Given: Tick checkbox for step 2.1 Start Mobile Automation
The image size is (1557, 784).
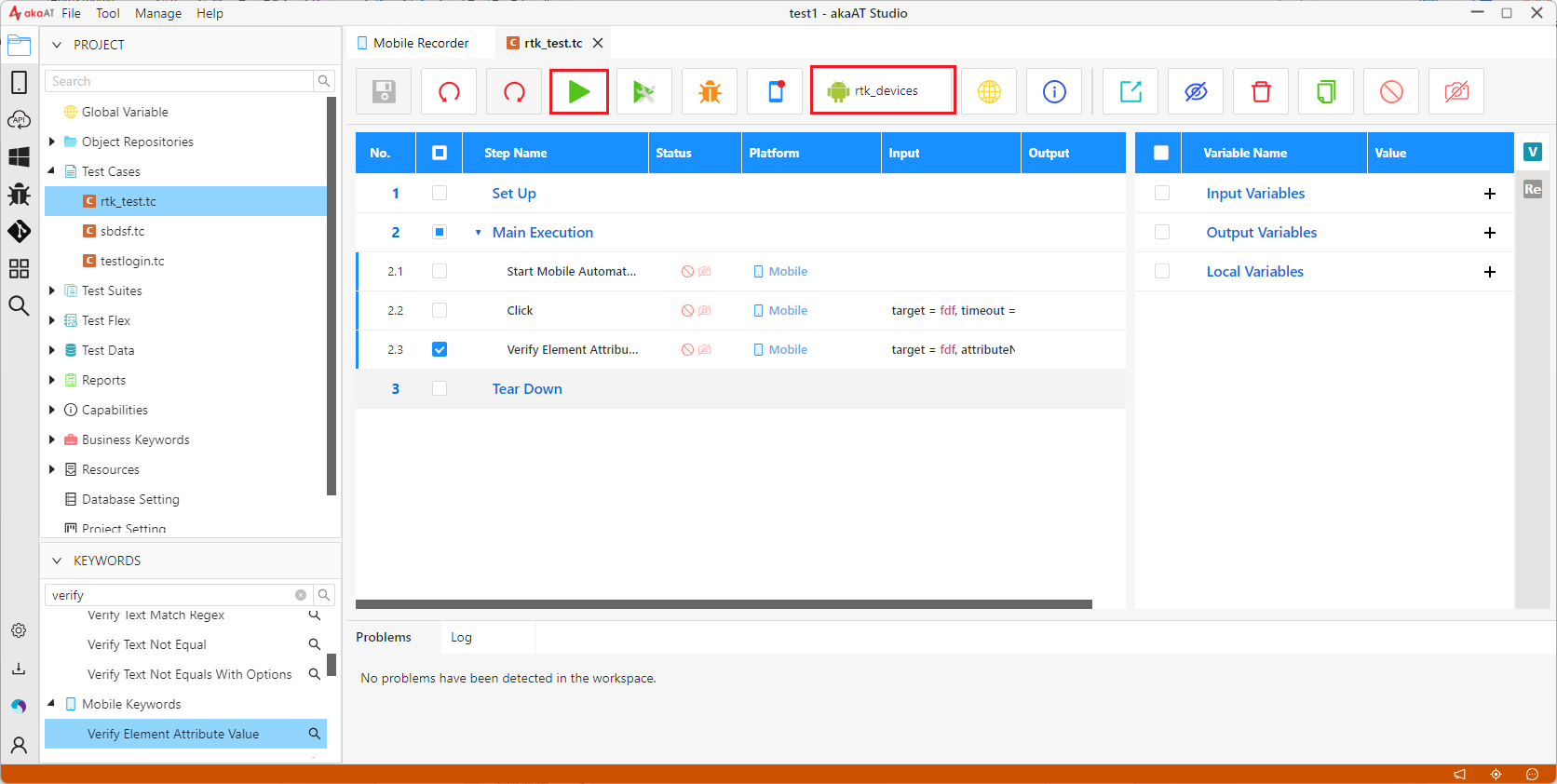Looking at the screenshot, I should (440, 271).
